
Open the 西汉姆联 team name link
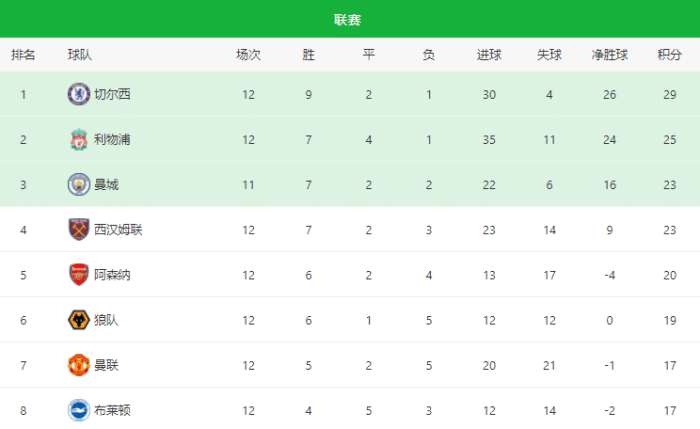pos(118,229)
